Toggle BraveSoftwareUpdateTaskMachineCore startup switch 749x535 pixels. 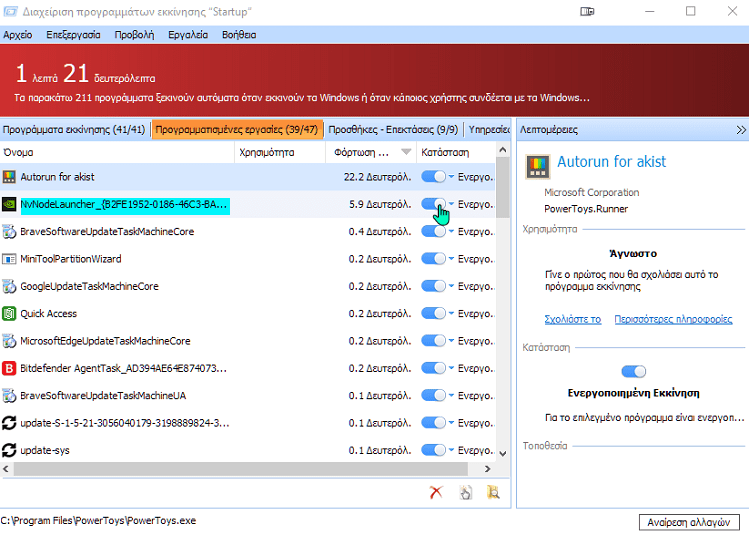click(x=433, y=232)
